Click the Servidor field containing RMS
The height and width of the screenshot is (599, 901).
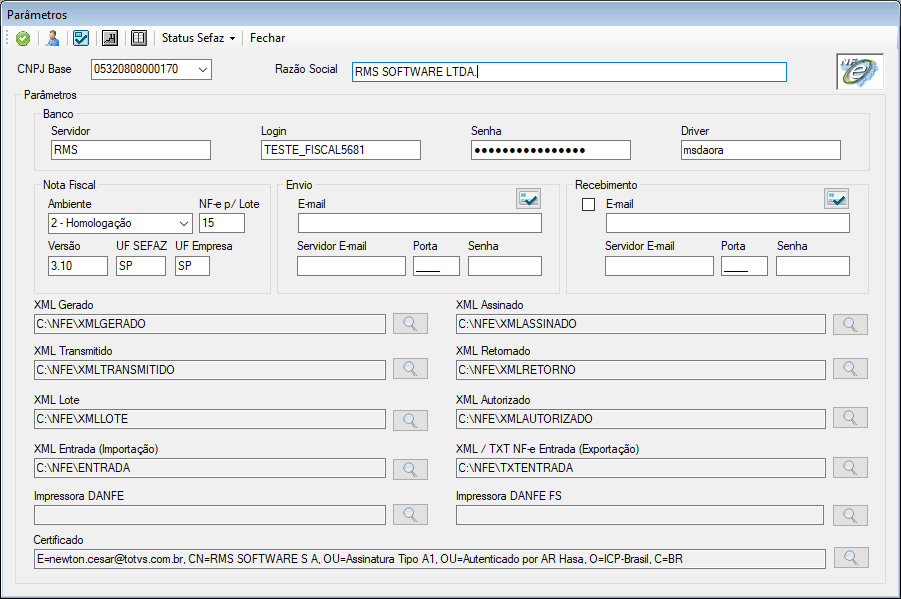coord(131,150)
